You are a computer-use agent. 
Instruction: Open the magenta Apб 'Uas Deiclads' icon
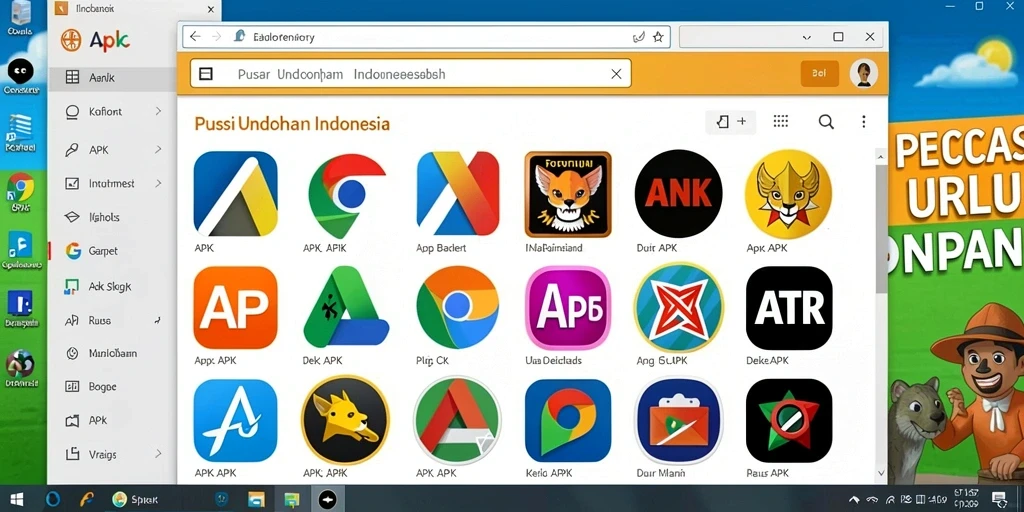coord(568,308)
